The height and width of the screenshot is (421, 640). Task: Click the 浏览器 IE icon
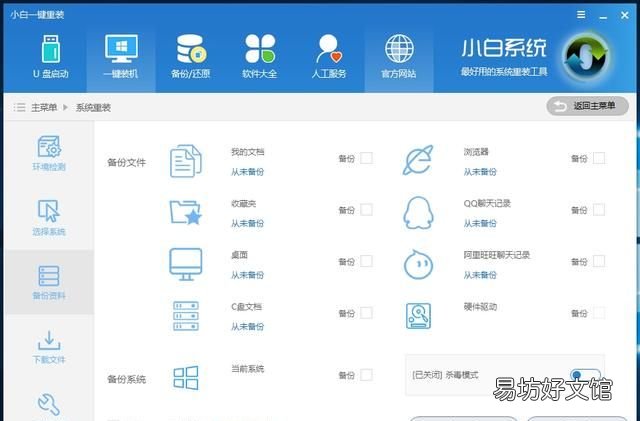tap(418, 160)
